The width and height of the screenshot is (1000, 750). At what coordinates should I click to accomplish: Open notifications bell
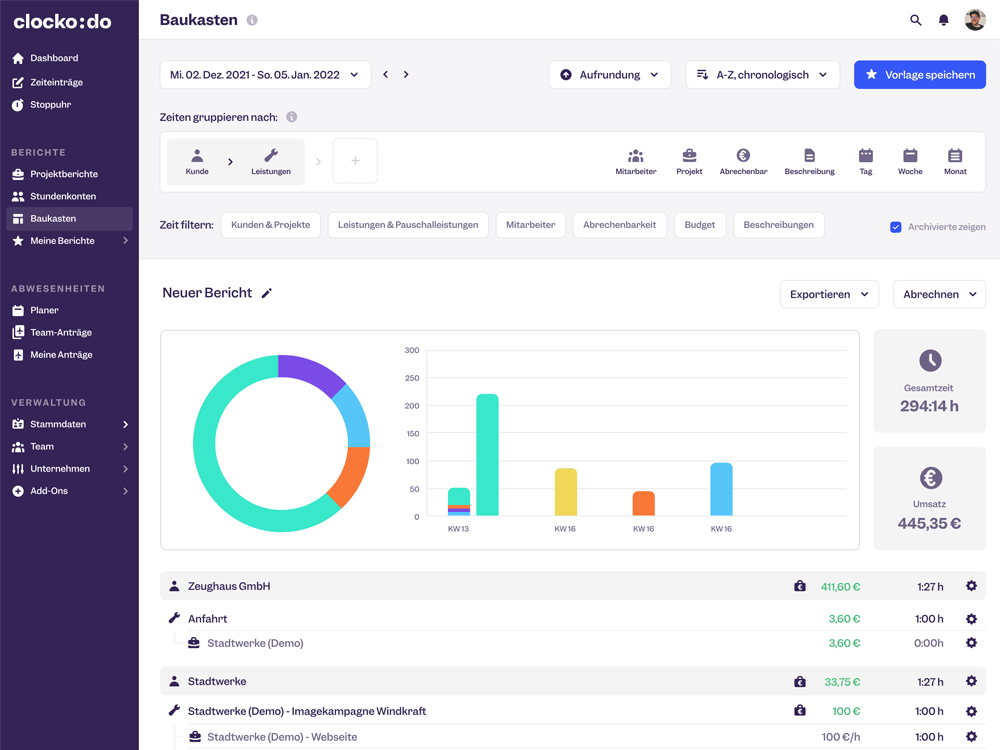pos(943,20)
